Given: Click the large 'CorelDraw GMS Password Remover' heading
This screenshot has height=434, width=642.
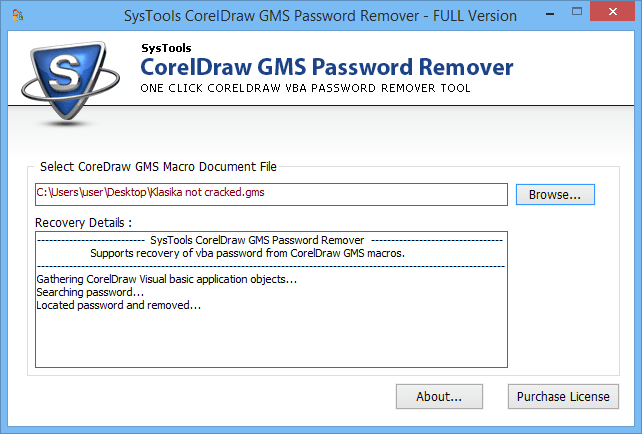Looking at the screenshot, I should [326, 68].
